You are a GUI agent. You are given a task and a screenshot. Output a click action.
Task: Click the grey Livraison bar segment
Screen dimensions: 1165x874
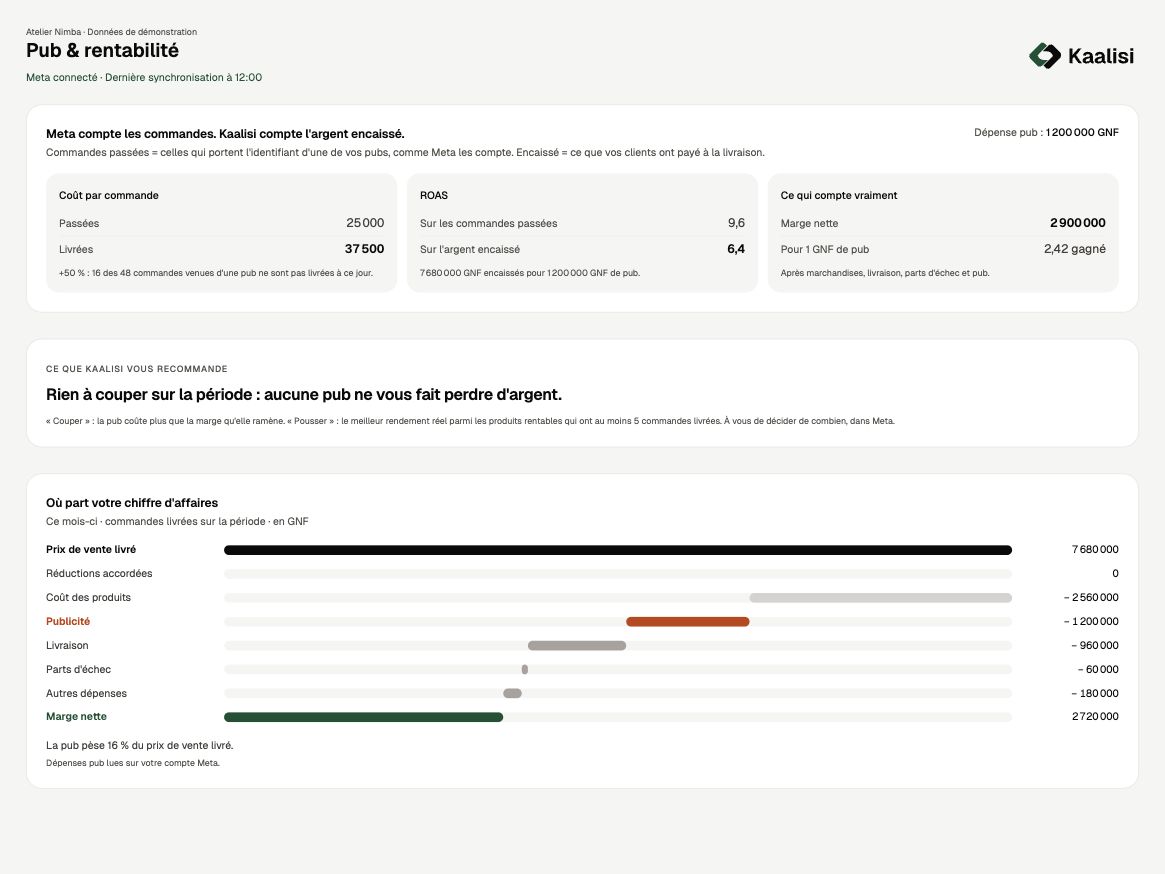tap(577, 646)
